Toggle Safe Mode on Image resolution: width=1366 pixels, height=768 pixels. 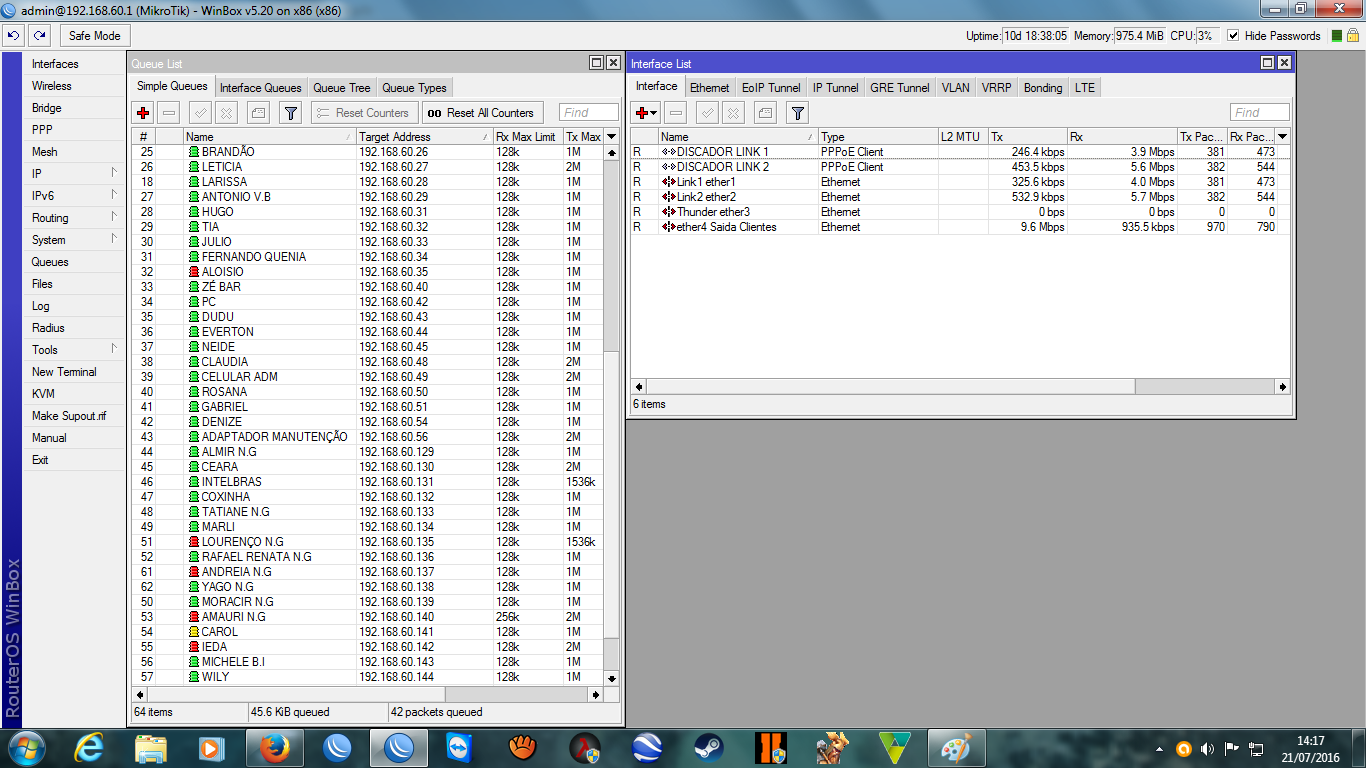(x=94, y=35)
